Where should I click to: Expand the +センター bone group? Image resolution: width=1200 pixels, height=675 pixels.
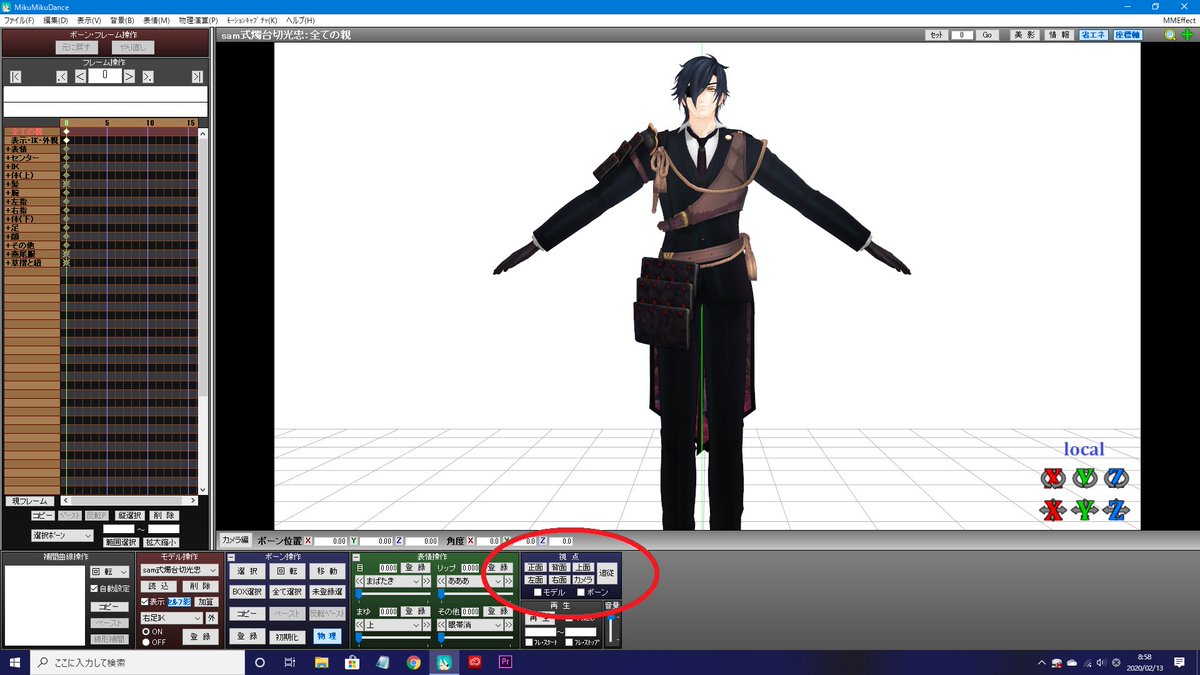pyautogui.click(x=31, y=158)
